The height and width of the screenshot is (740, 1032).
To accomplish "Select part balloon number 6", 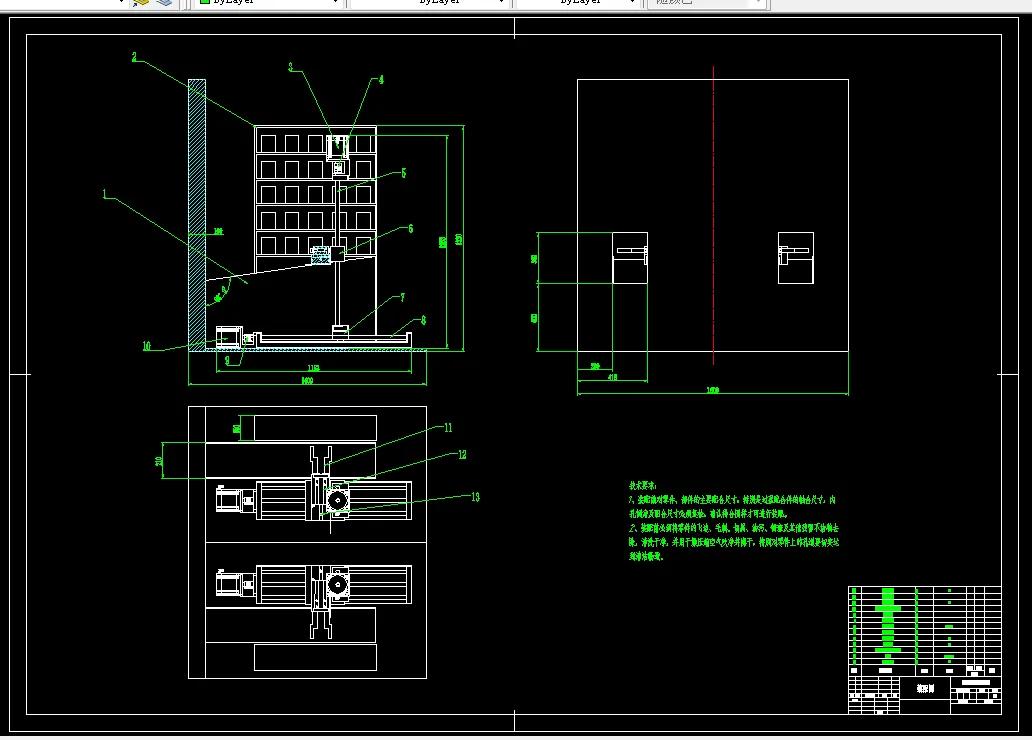I will (411, 228).
